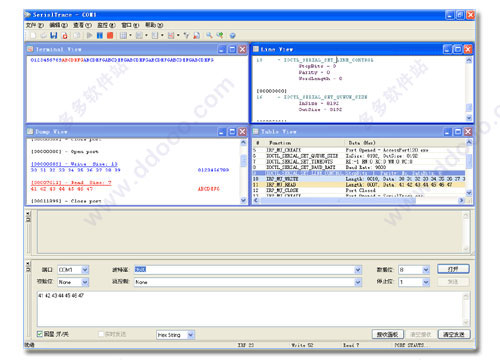Click the 清空接收 clear receive button
The height and width of the screenshot is (360, 500).
[420, 334]
